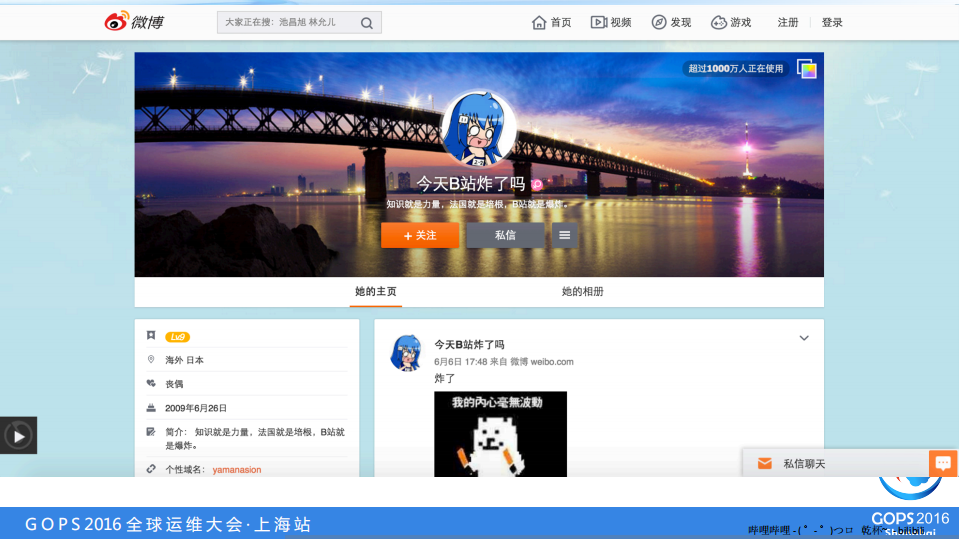Click the search magnifier icon

[x=367, y=23]
